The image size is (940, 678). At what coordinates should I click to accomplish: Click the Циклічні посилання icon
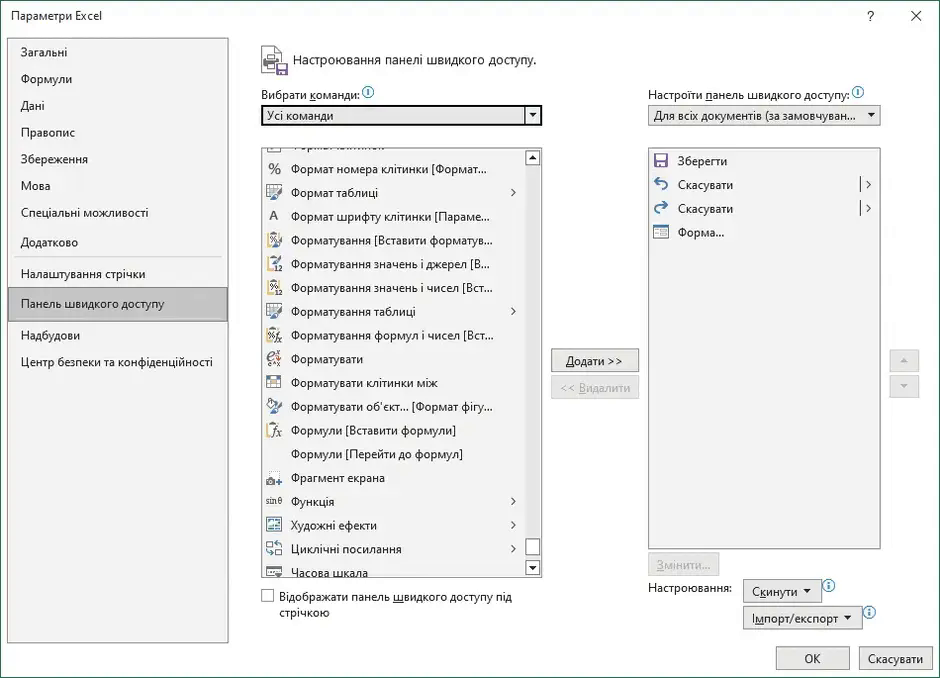[274, 548]
